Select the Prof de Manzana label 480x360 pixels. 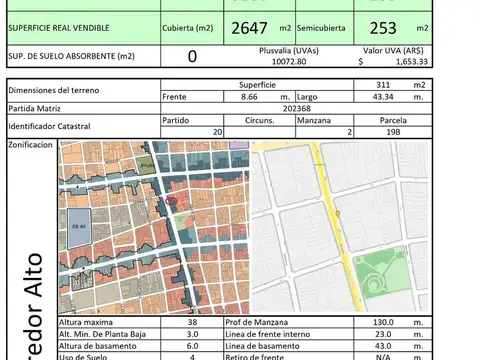click(x=256, y=322)
